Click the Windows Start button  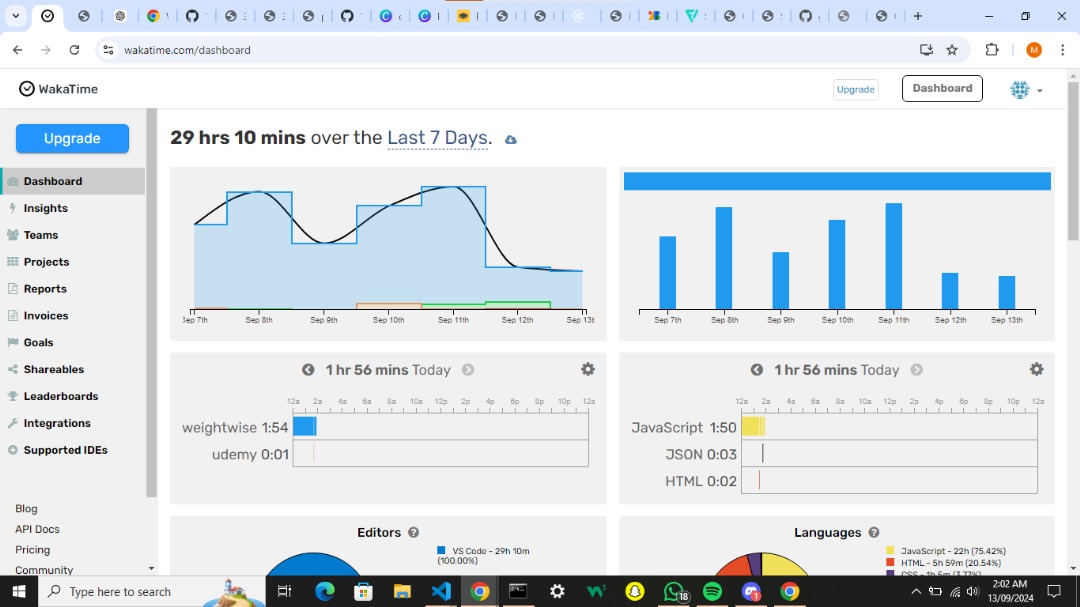tap(19, 591)
